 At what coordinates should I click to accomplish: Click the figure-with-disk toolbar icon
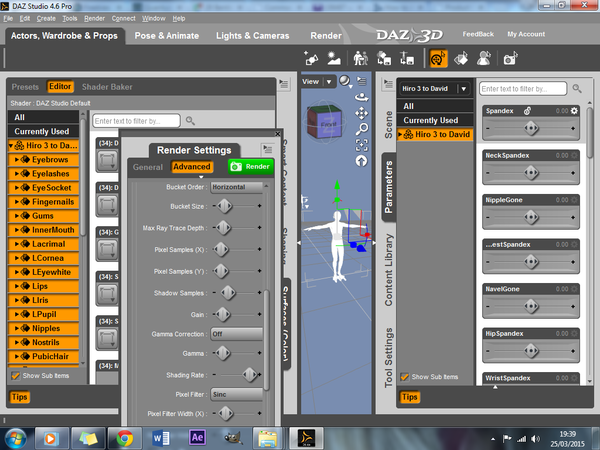coord(407,59)
